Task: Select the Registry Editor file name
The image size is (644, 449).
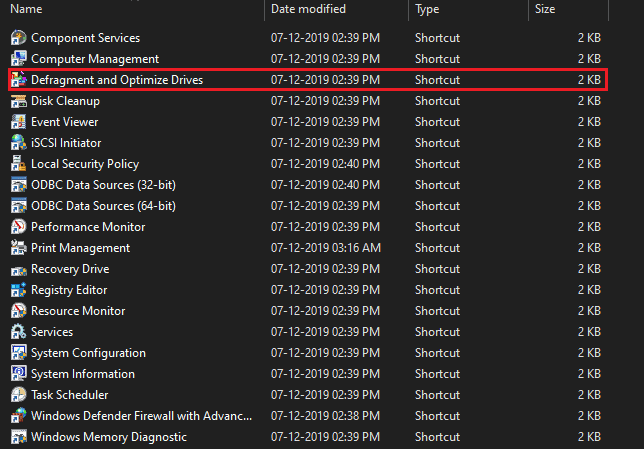Action: (69, 290)
